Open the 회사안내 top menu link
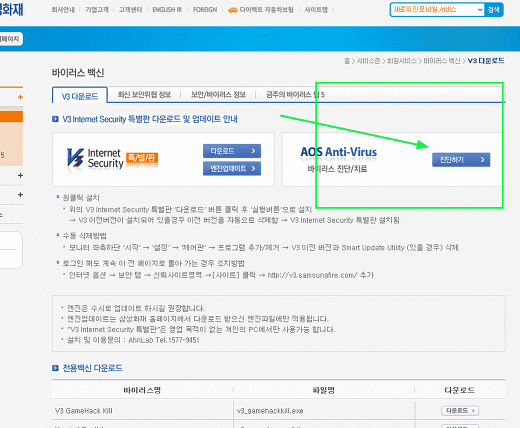 tap(63, 10)
